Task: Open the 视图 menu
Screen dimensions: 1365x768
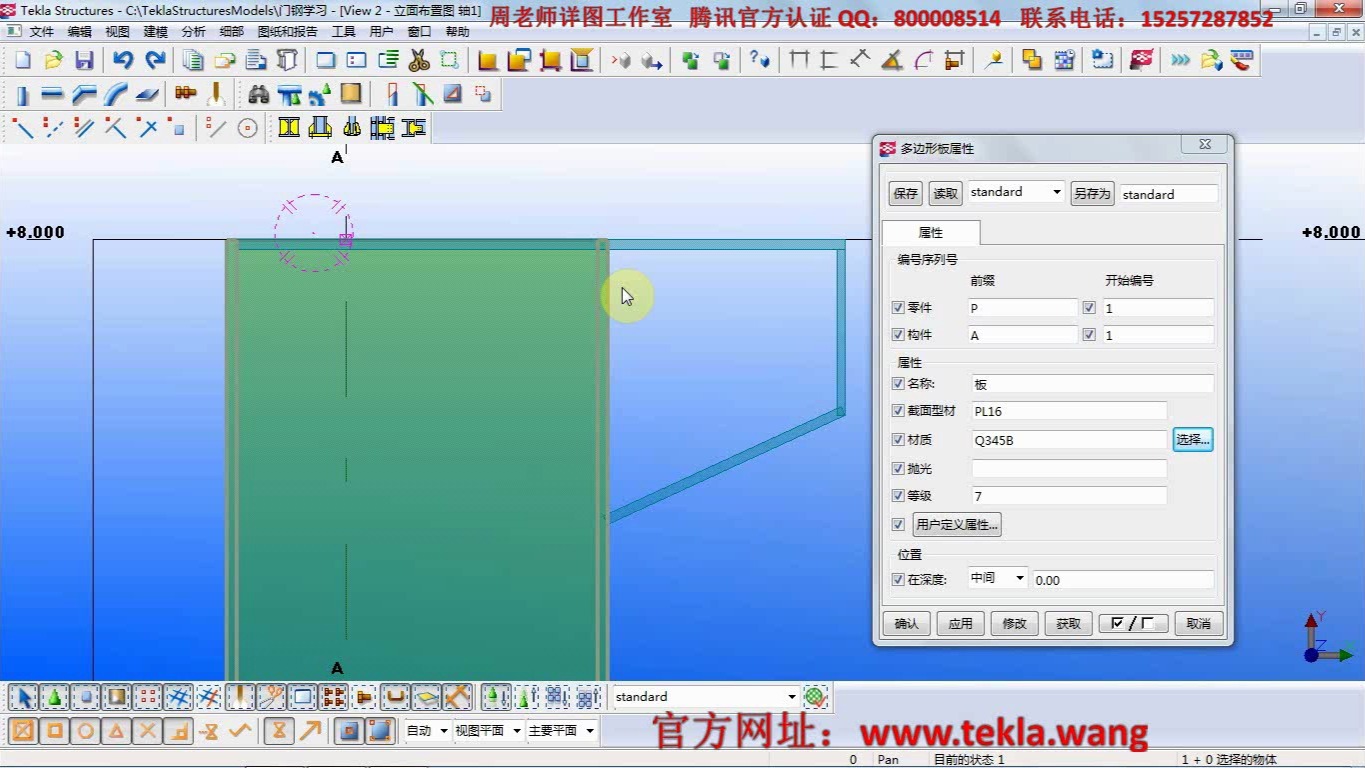Action: (x=117, y=32)
